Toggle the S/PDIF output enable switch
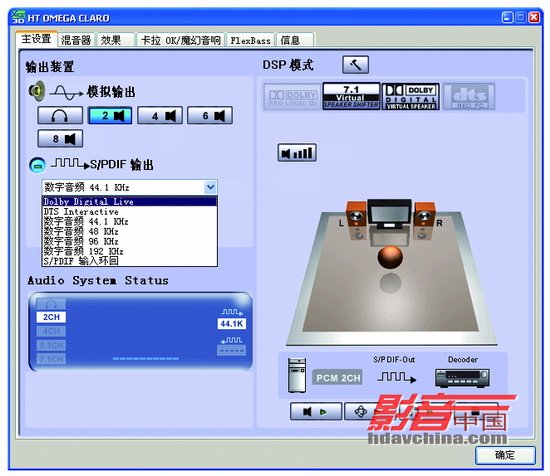Screen dimensions: 550x476 pos(37,165)
